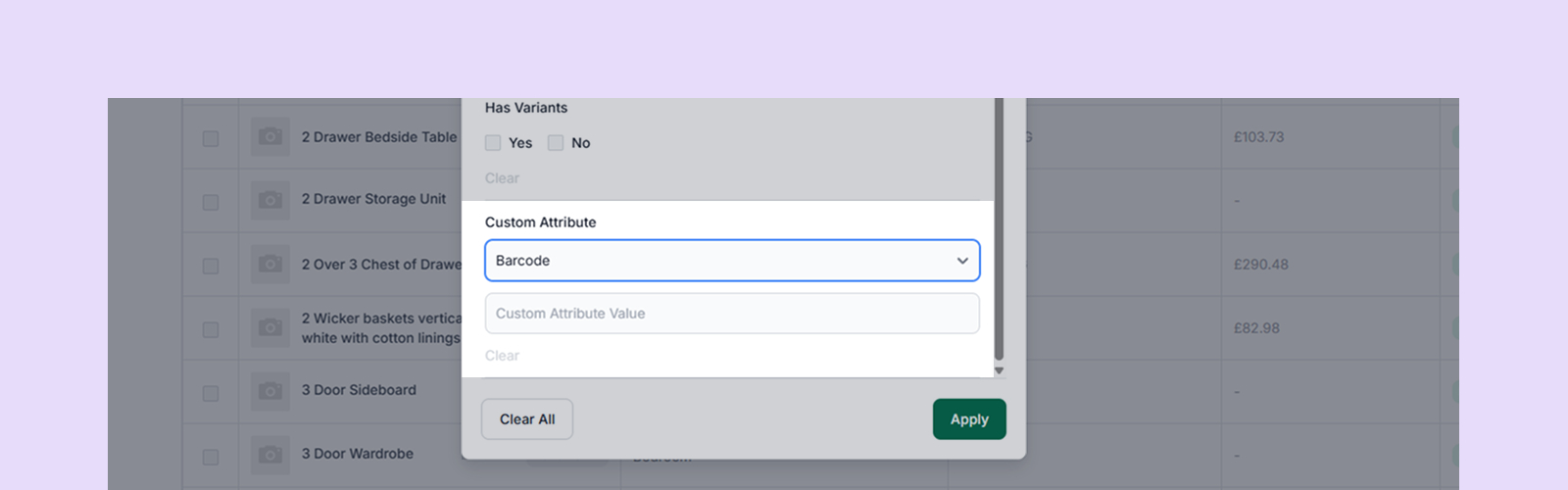Click the Custom Attribute Value text field

click(x=732, y=314)
